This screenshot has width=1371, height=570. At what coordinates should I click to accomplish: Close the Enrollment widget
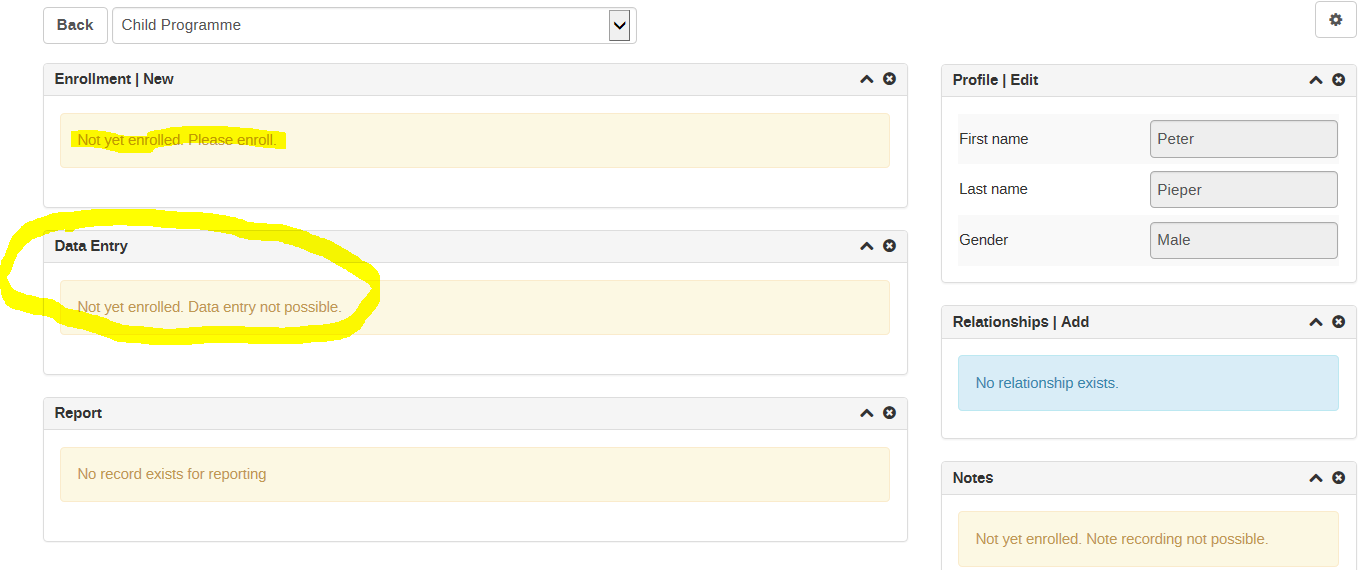[889, 79]
